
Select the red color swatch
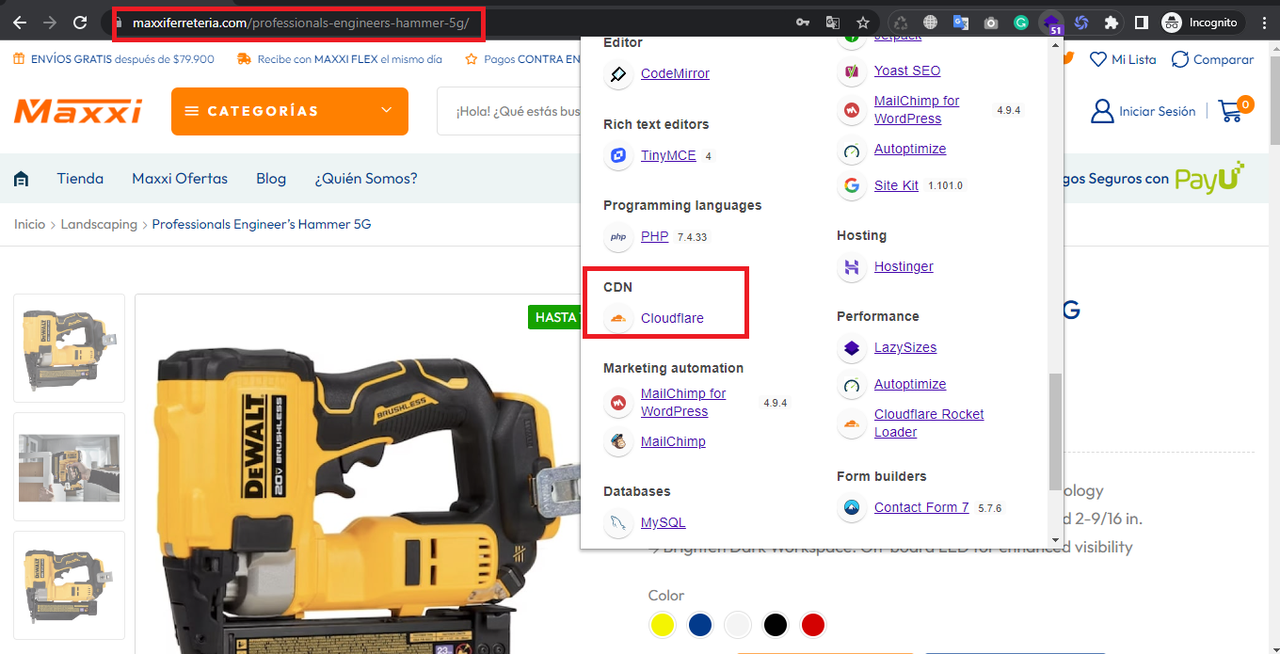(813, 626)
